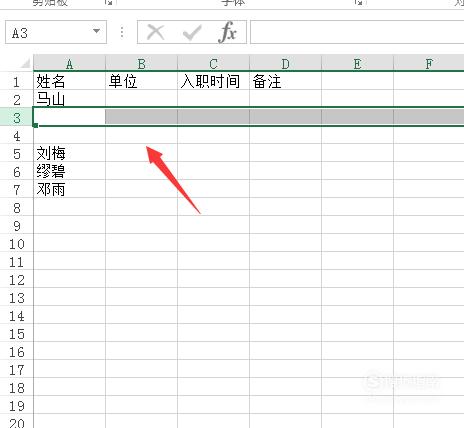Select column C header

point(213,63)
